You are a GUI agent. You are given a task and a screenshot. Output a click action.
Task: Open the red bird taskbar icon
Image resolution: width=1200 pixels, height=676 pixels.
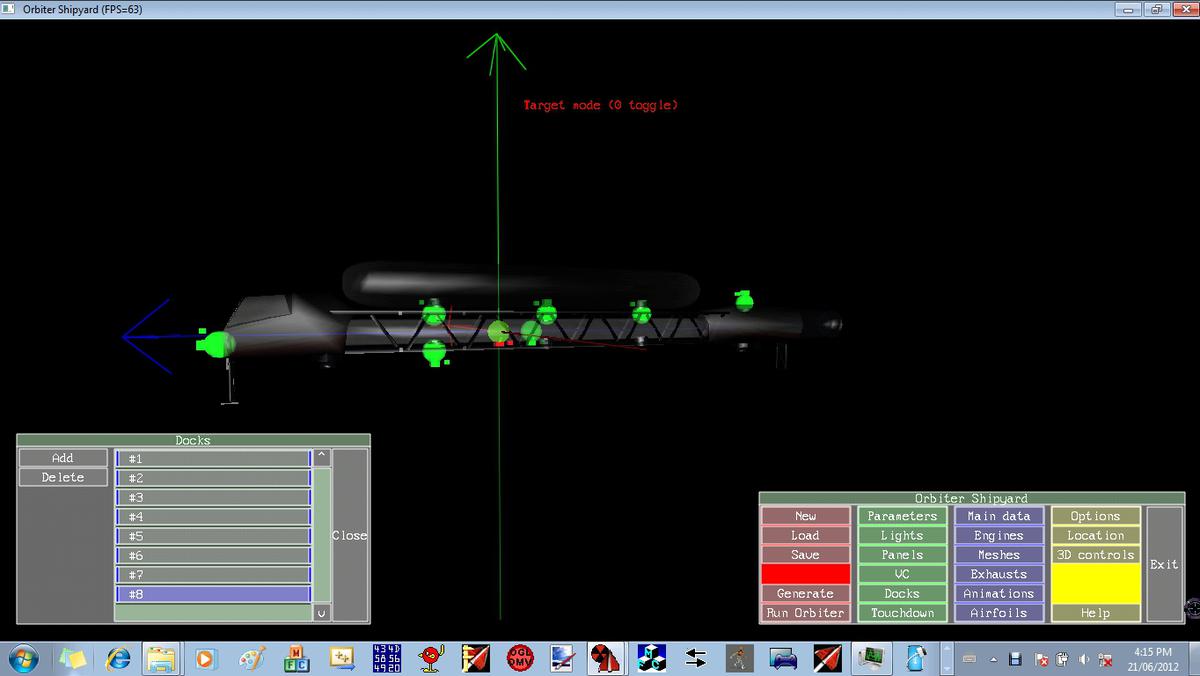coord(431,658)
